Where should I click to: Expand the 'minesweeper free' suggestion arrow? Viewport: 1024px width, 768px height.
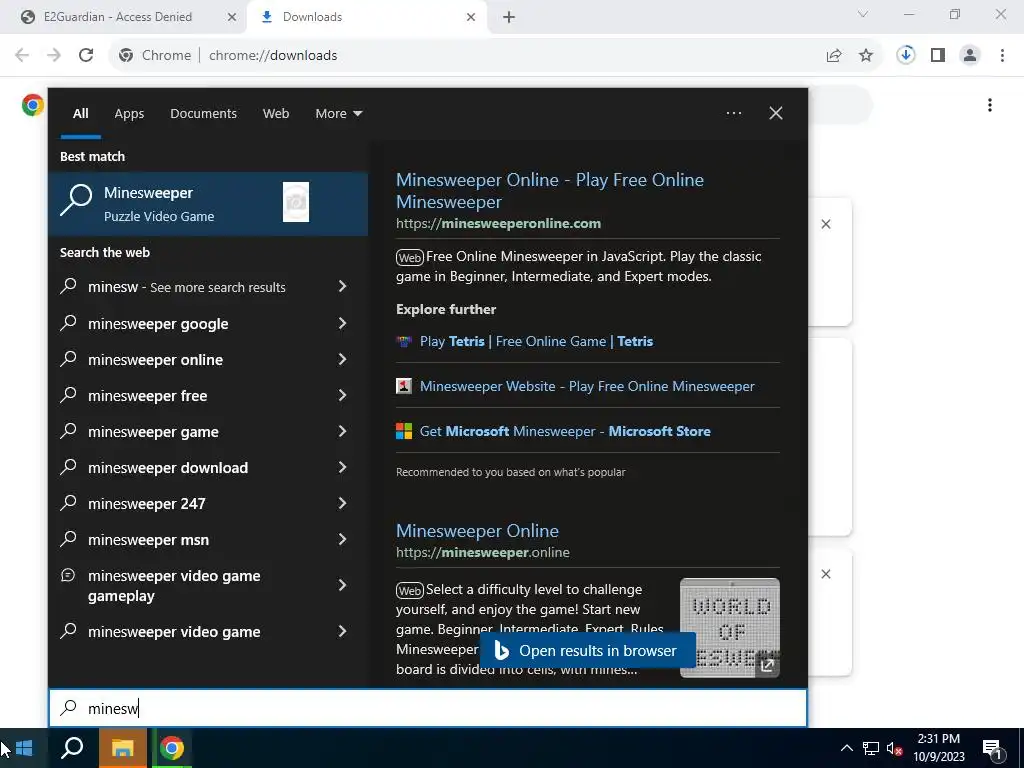[x=342, y=395]
